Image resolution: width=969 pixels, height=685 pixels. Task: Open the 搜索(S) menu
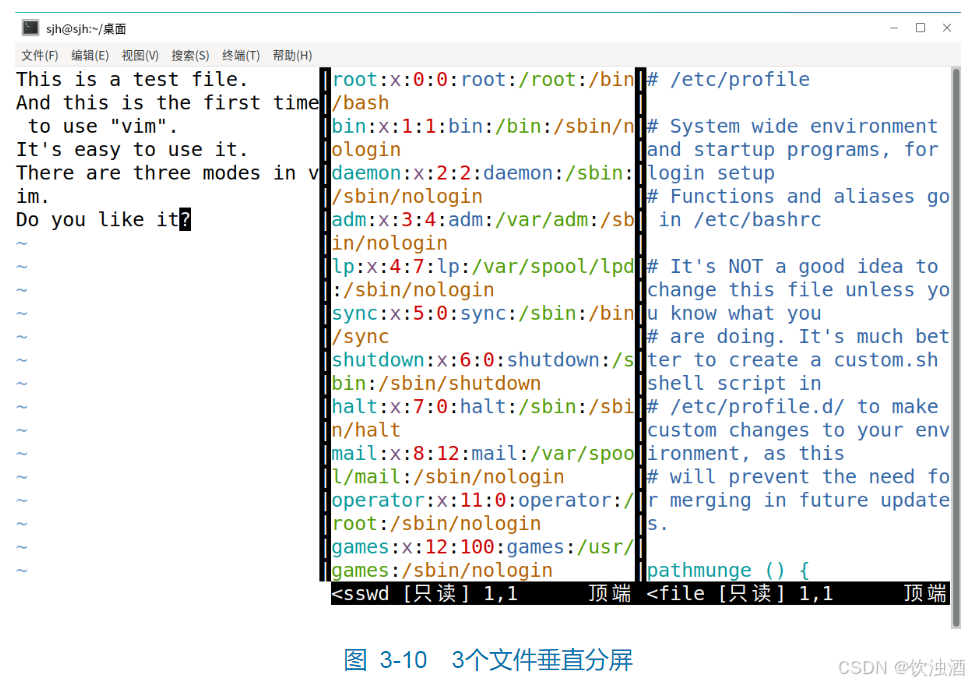[190, 56]
